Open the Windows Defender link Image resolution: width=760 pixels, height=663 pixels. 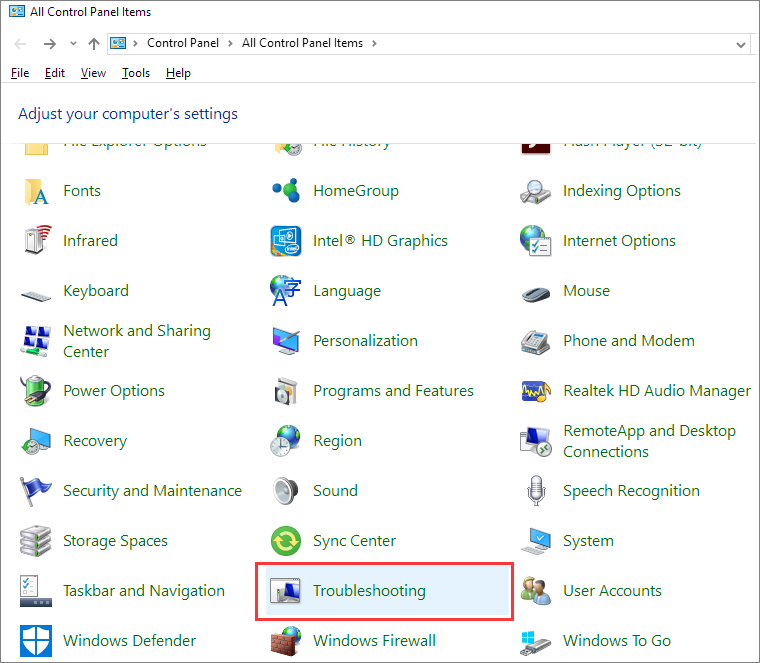(x=129, y=640)
